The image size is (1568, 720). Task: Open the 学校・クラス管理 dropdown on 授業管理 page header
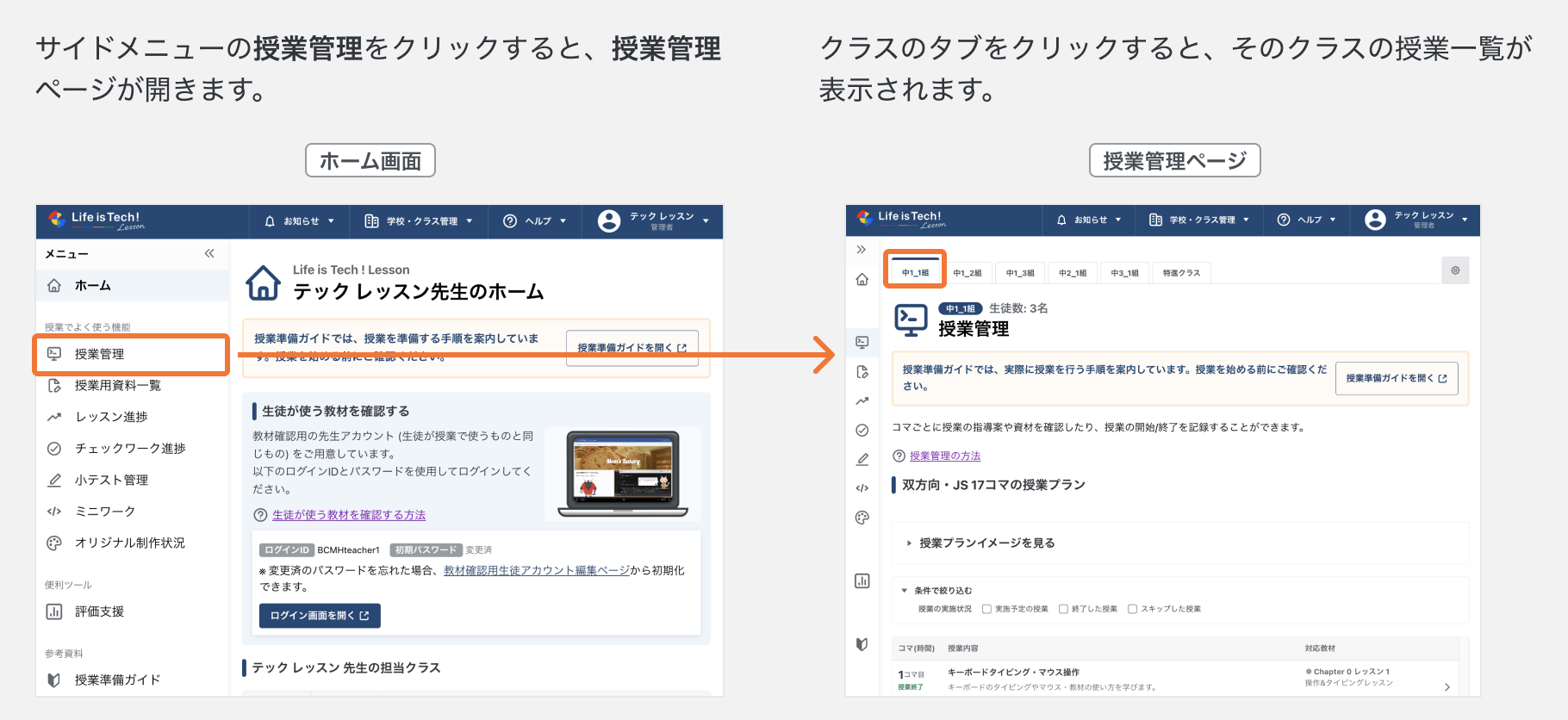pyautogui.click(x=1199, y=220)
